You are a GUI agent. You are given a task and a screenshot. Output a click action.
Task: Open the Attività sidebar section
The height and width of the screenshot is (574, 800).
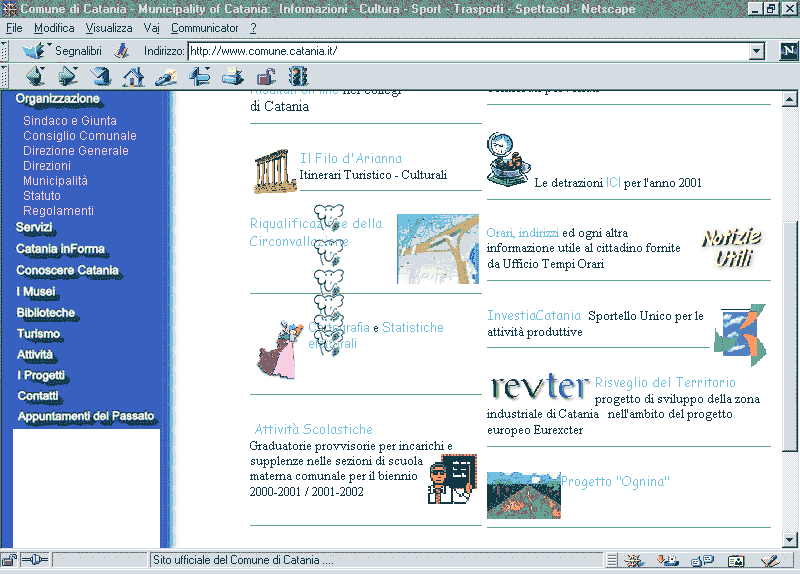click(35, 355)
